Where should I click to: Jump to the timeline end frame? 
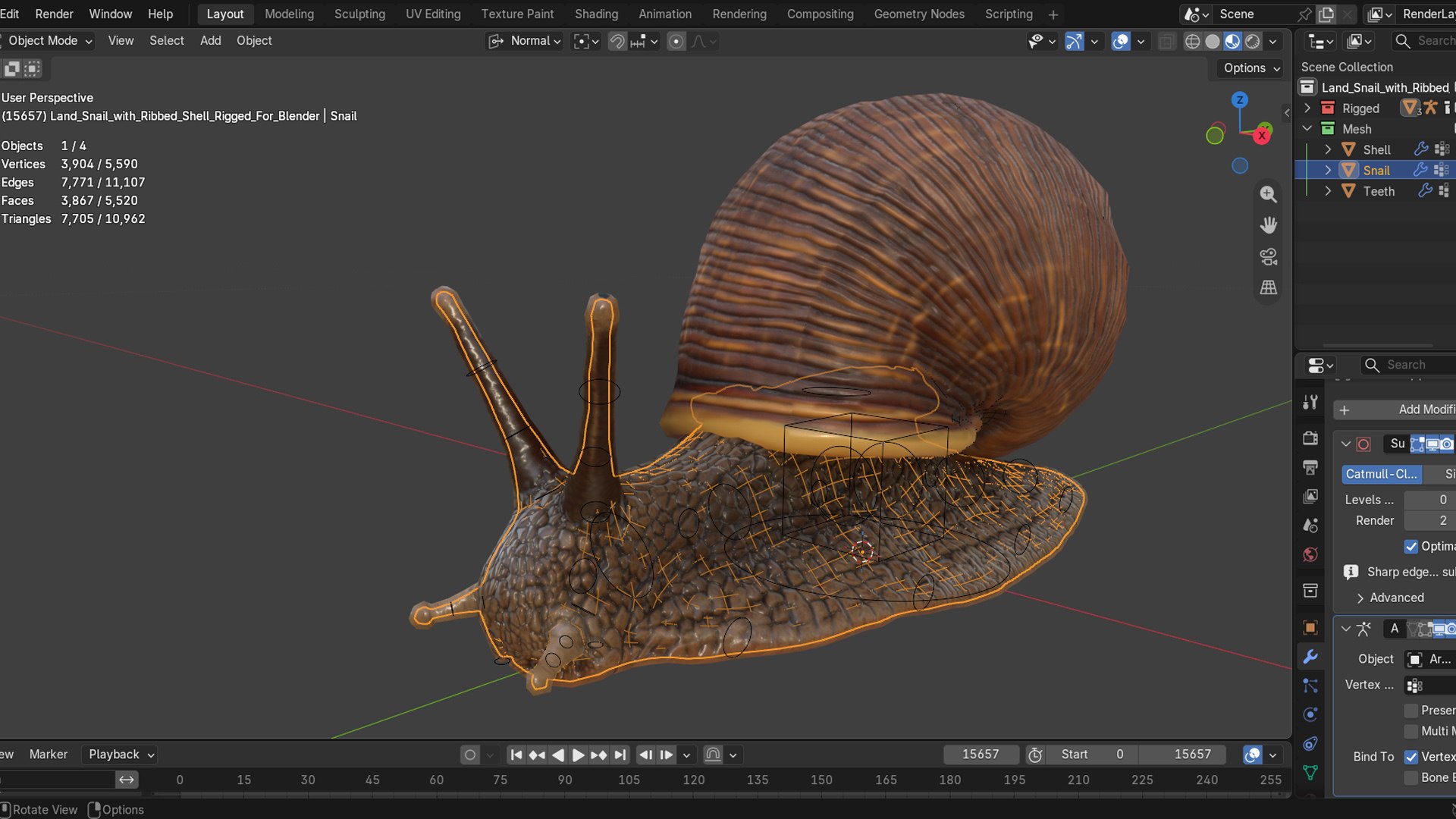coord(620,755)
